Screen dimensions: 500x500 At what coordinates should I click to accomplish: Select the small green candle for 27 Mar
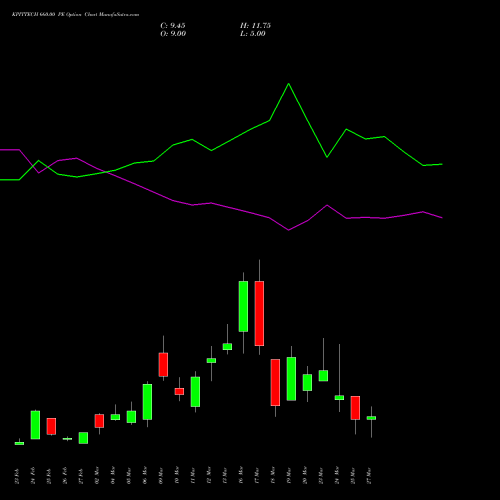[371, 418]
